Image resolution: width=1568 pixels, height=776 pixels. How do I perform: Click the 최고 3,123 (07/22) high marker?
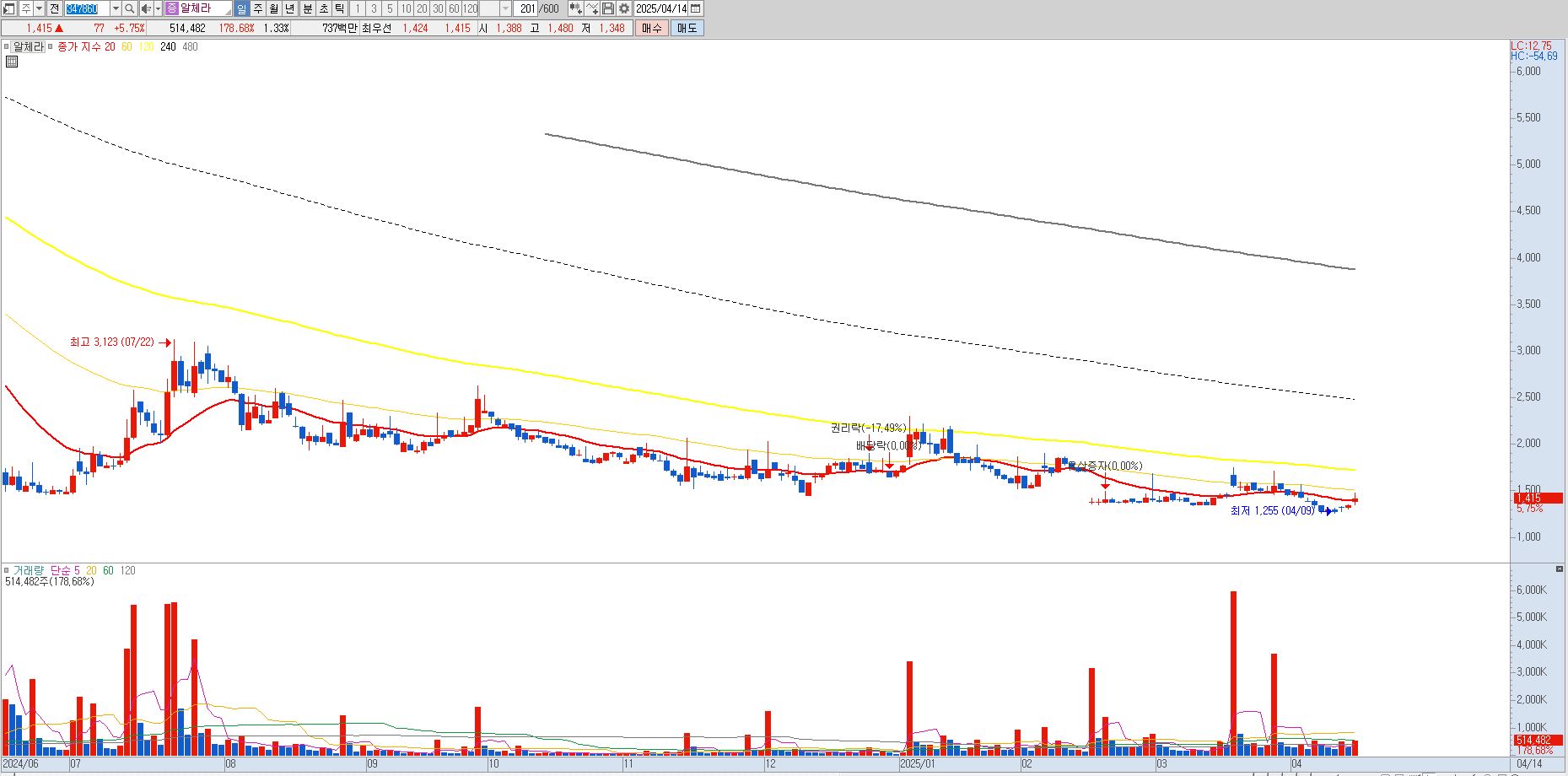pos(112,342)
